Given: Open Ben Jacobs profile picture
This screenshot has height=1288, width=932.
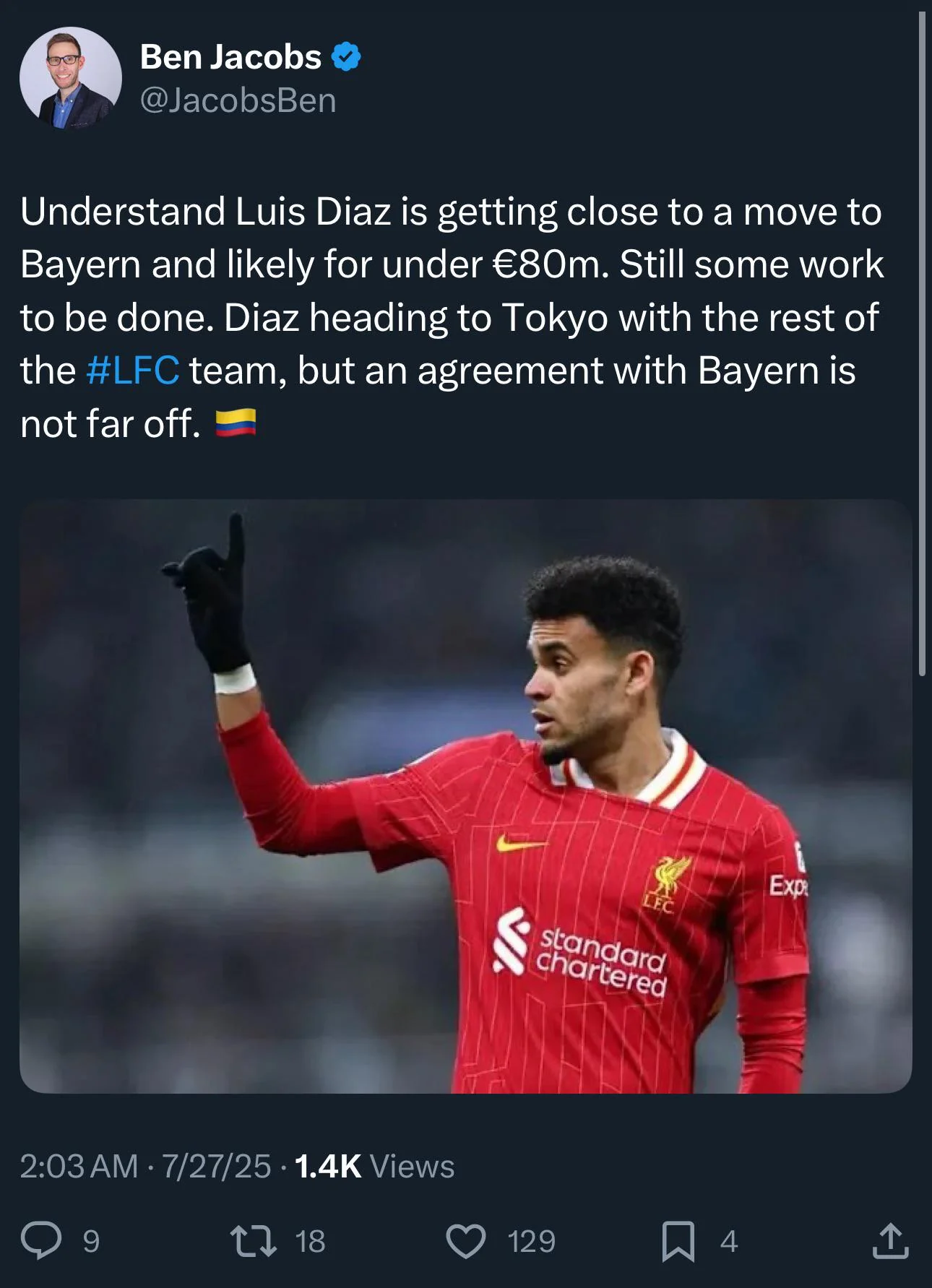Looking at the screenshot, I should coord(71,78).
